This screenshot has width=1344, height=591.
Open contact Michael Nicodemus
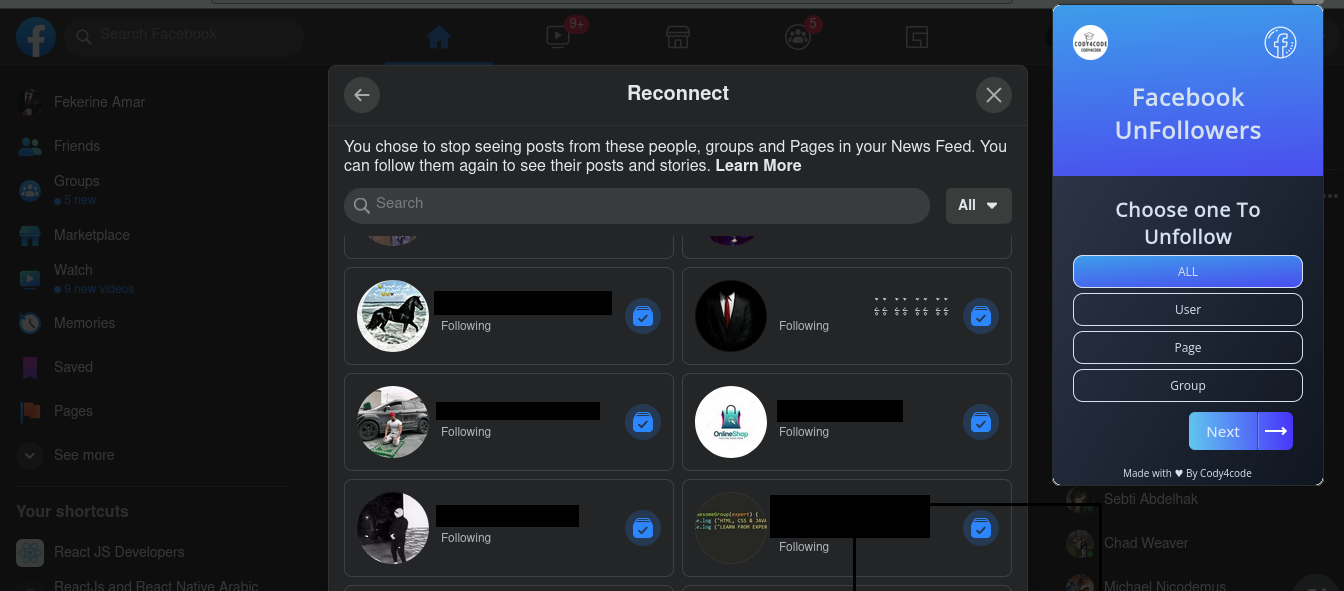[1164, 585]
